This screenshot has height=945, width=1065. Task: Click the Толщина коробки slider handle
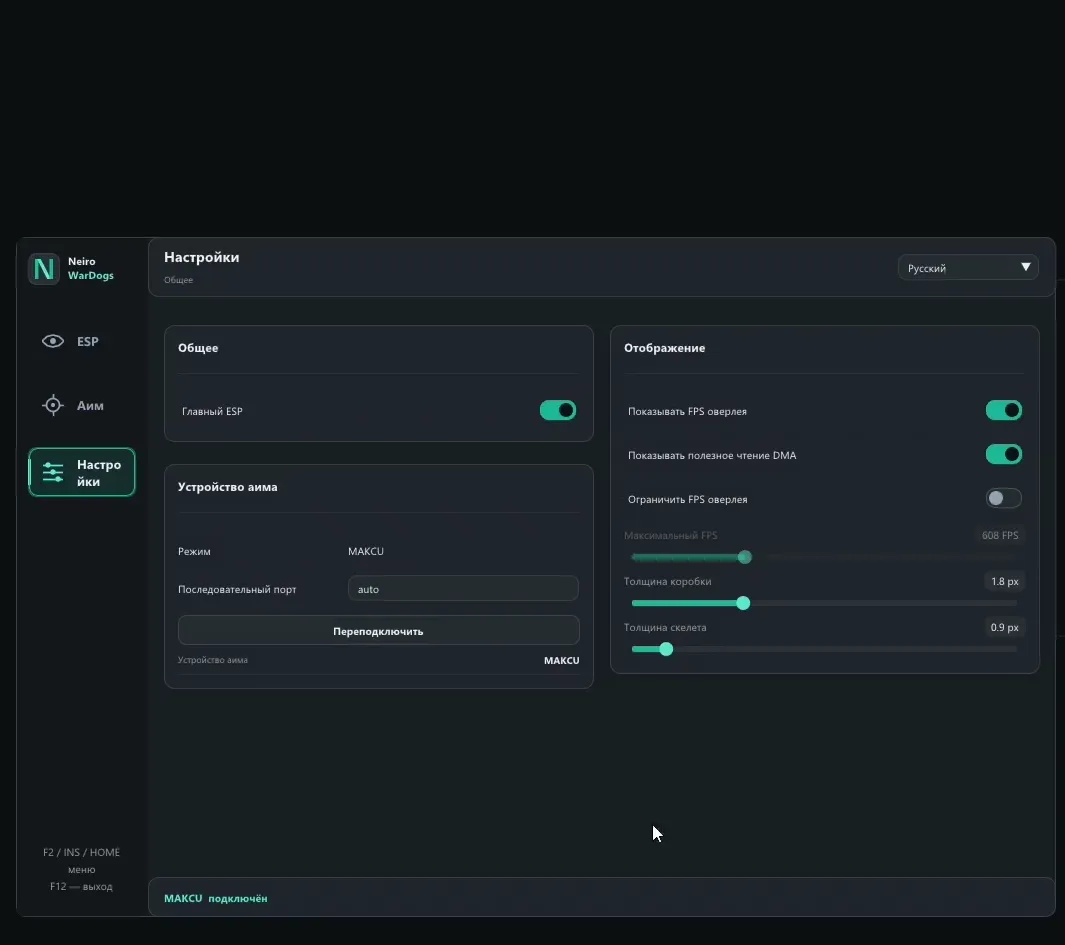(743, 603)
